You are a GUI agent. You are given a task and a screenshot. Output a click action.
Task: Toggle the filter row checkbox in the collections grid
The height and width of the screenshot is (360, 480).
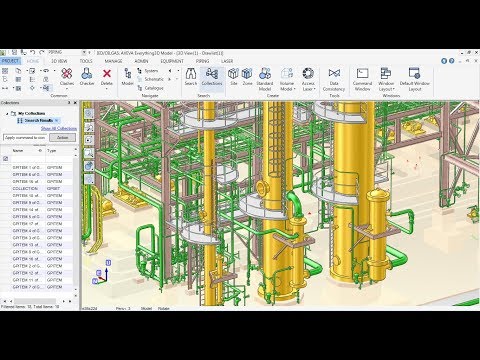point(5,159)
